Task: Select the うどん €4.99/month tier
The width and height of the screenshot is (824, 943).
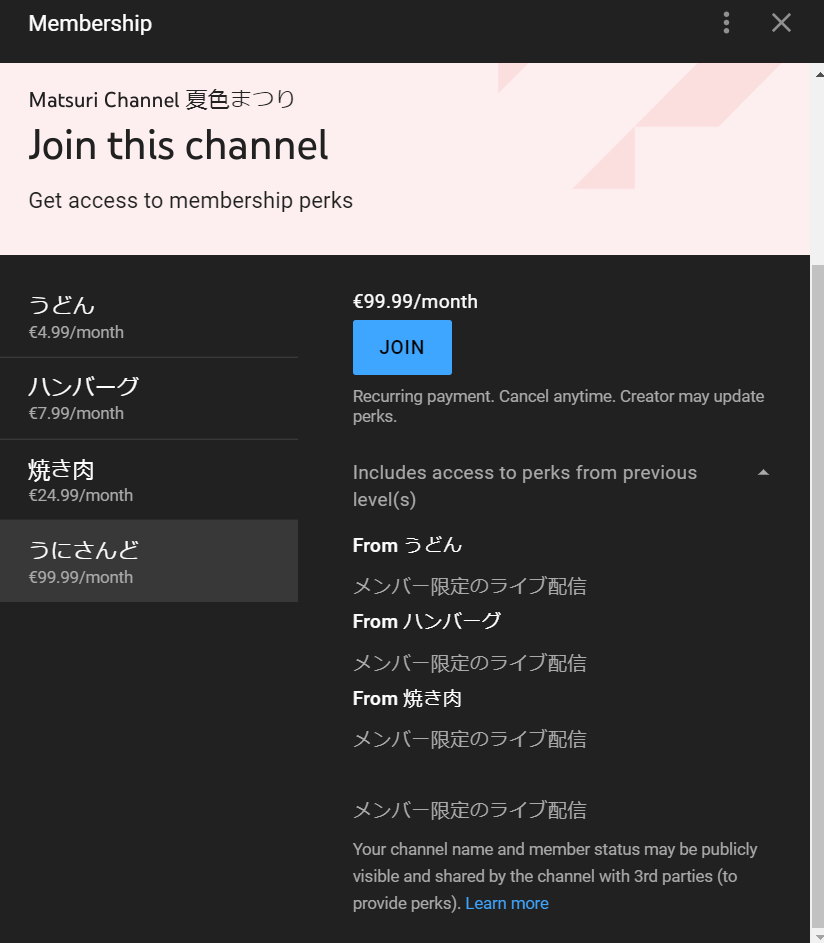Action: pyautogui.click(x=149, y=317)
